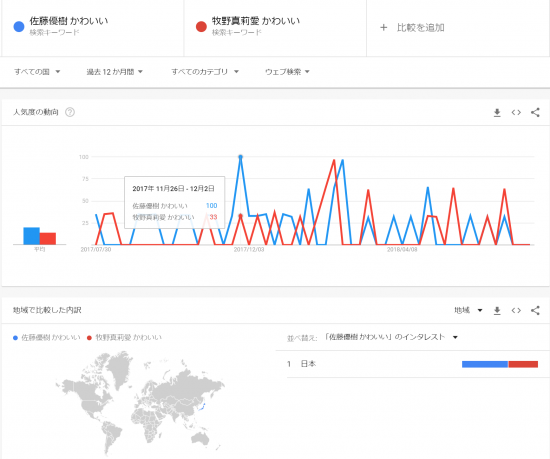The image size is (550, 459).
Task: Download the regional breakdown data
Action: point(497,311)
